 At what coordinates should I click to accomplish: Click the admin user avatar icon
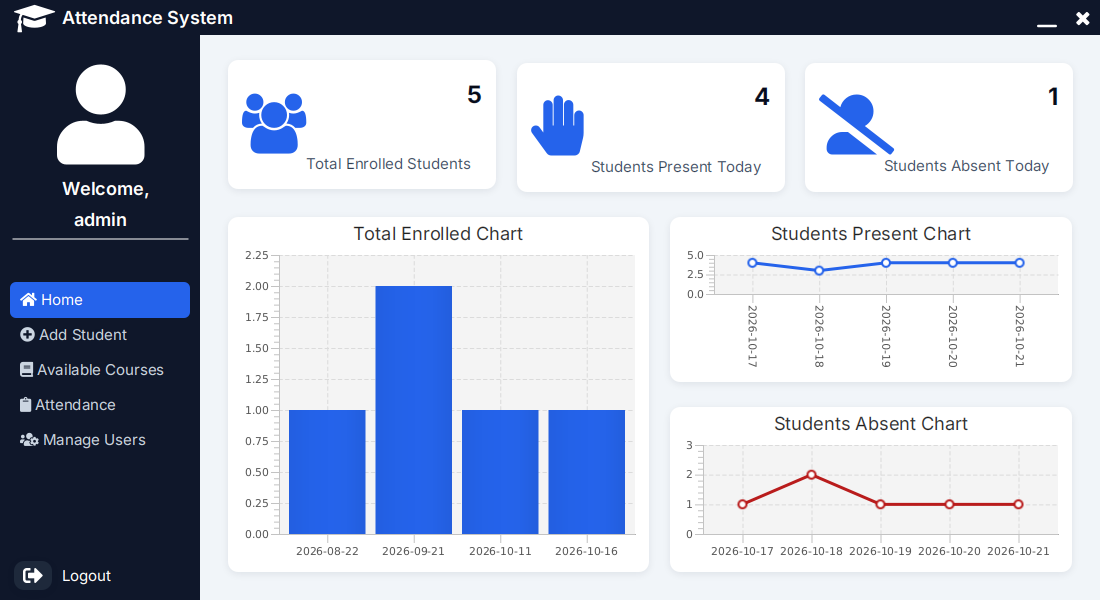pyautogui.click(x=100, y=114)
